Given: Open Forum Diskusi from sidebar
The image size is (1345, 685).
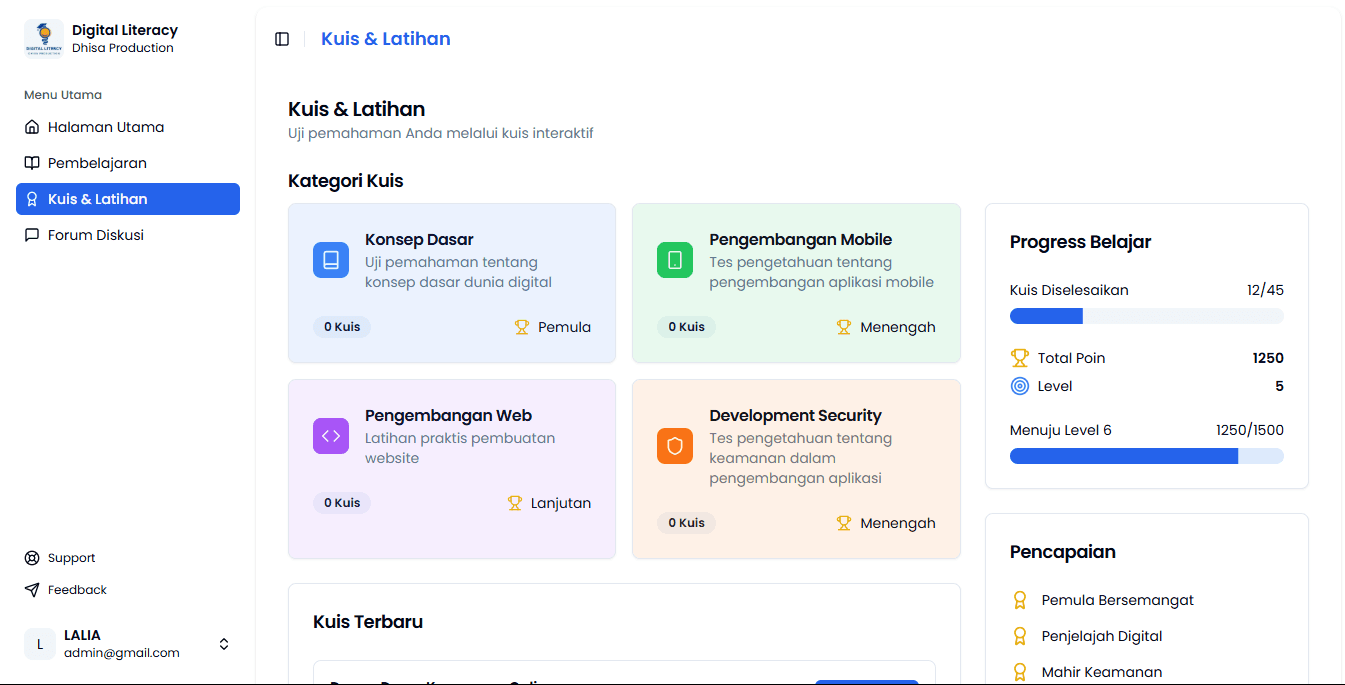Looking at the screenshot, I should click(96, 235).
